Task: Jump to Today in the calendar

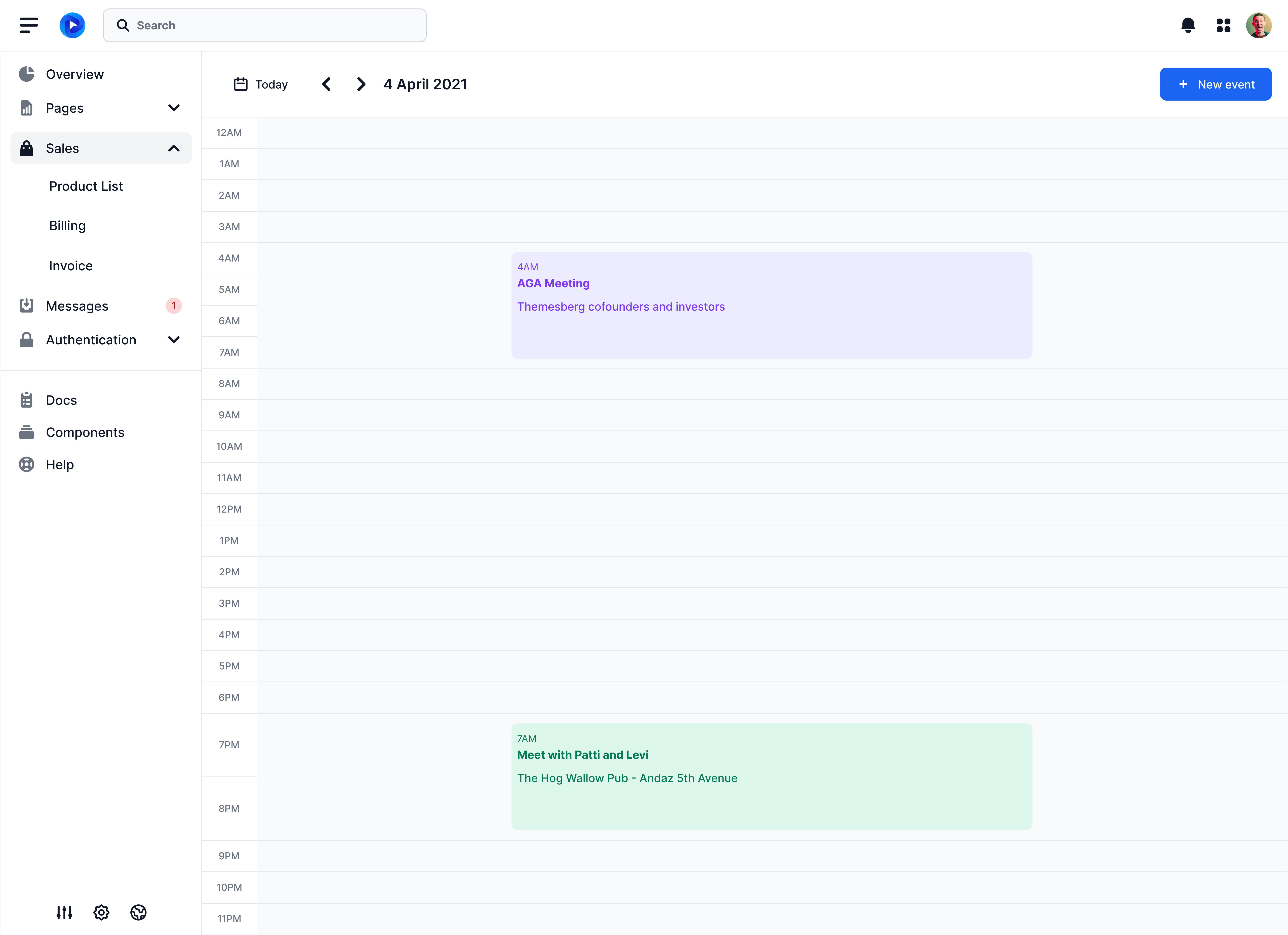Action: (x=261, y=84)
